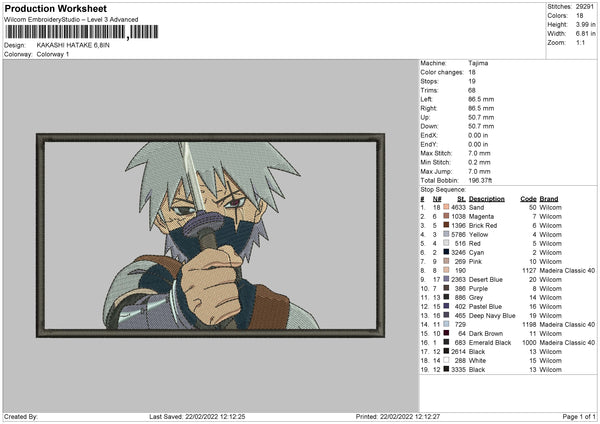Click the stitch count '2614' in the Black row
This screenshot has width=600, height=424.
click(x=458, y=351)
